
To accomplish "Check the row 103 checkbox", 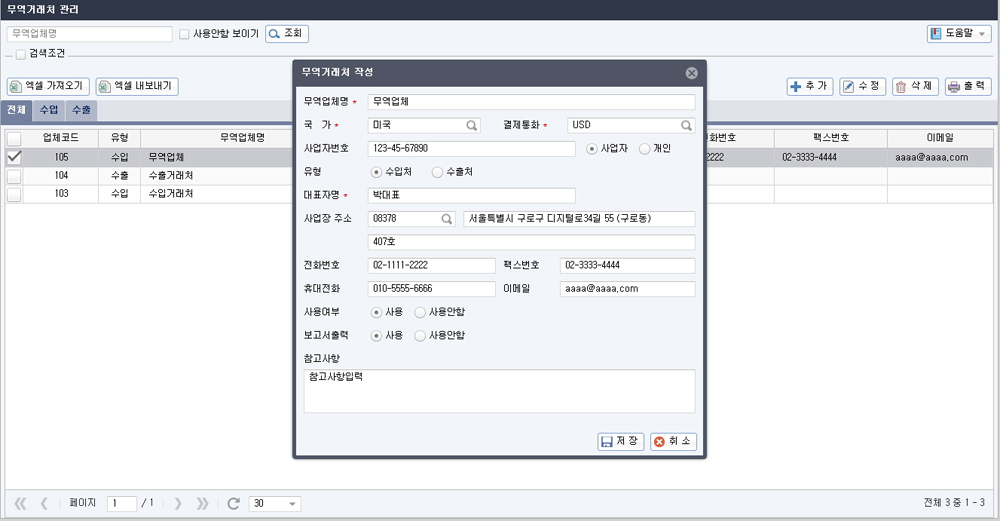I will [14, 194].
